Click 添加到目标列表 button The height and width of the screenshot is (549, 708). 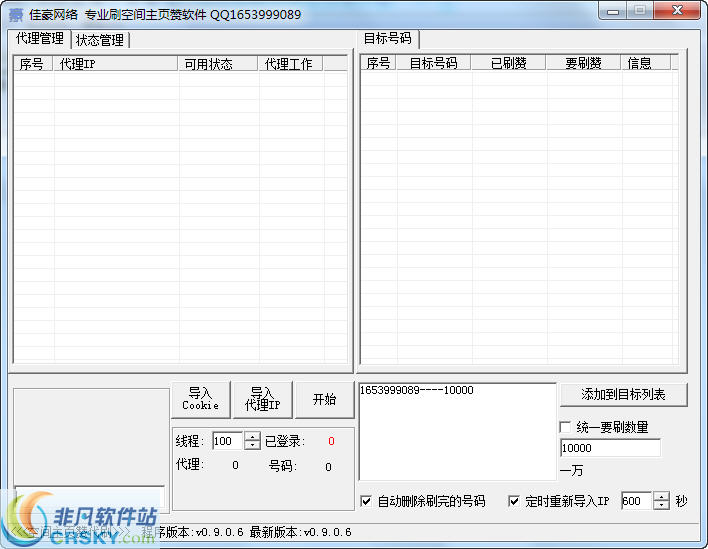[623, 395]
